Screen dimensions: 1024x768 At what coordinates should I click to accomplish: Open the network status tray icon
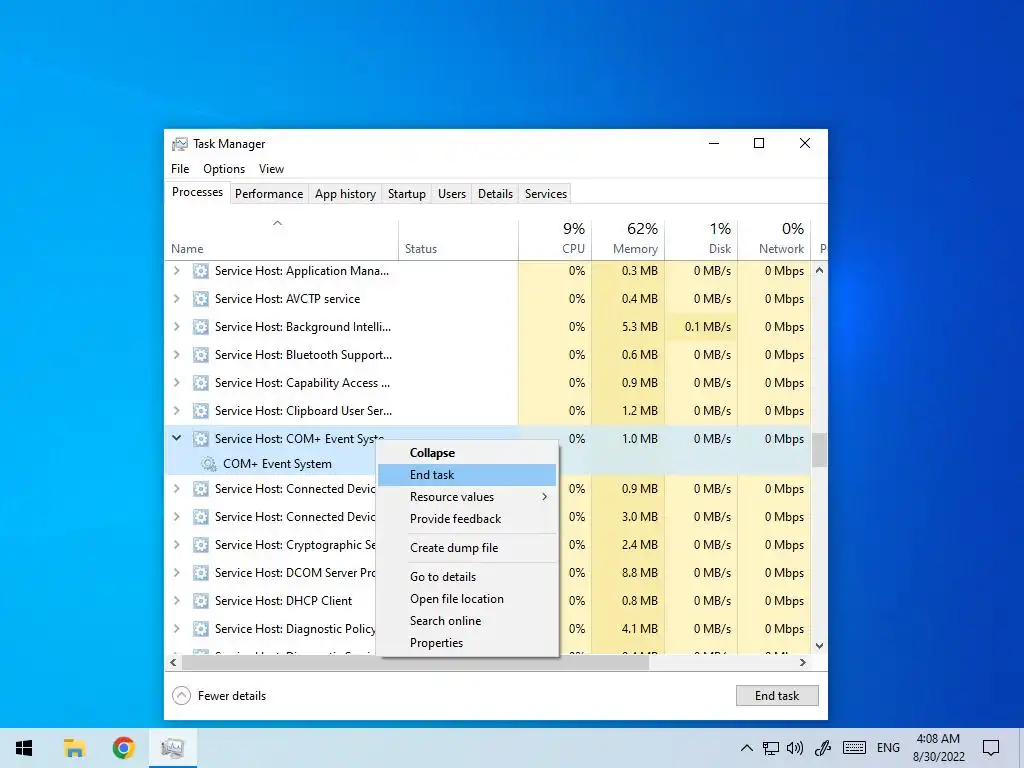[x=771, y=748]
